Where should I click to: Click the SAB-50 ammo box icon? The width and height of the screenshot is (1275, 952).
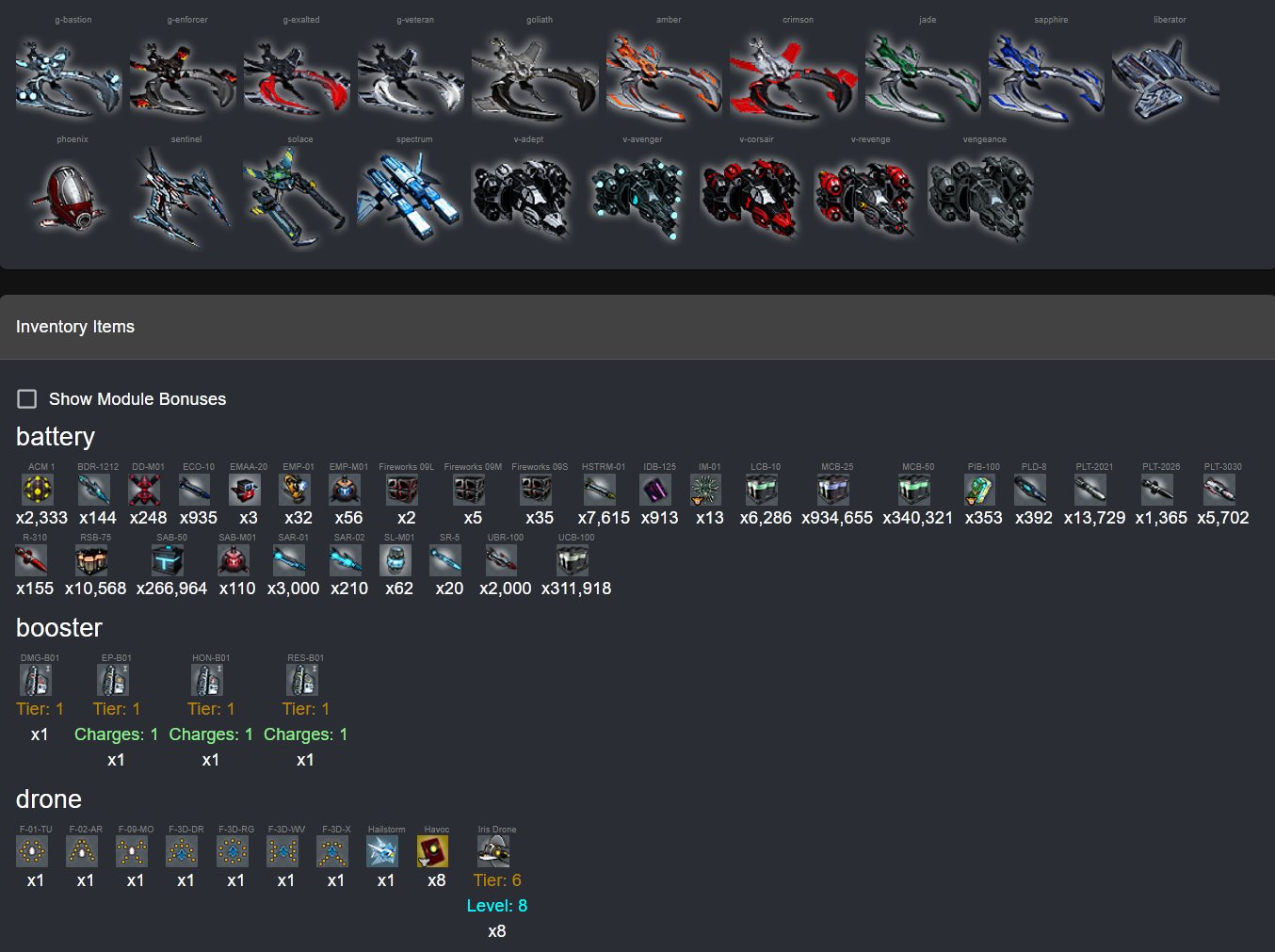coord(168,560)
